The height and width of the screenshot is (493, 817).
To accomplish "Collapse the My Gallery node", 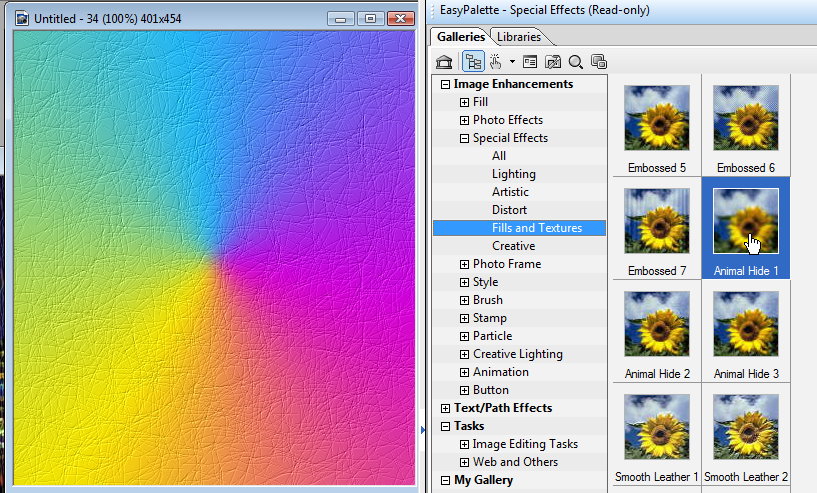I will coord(445,480).
